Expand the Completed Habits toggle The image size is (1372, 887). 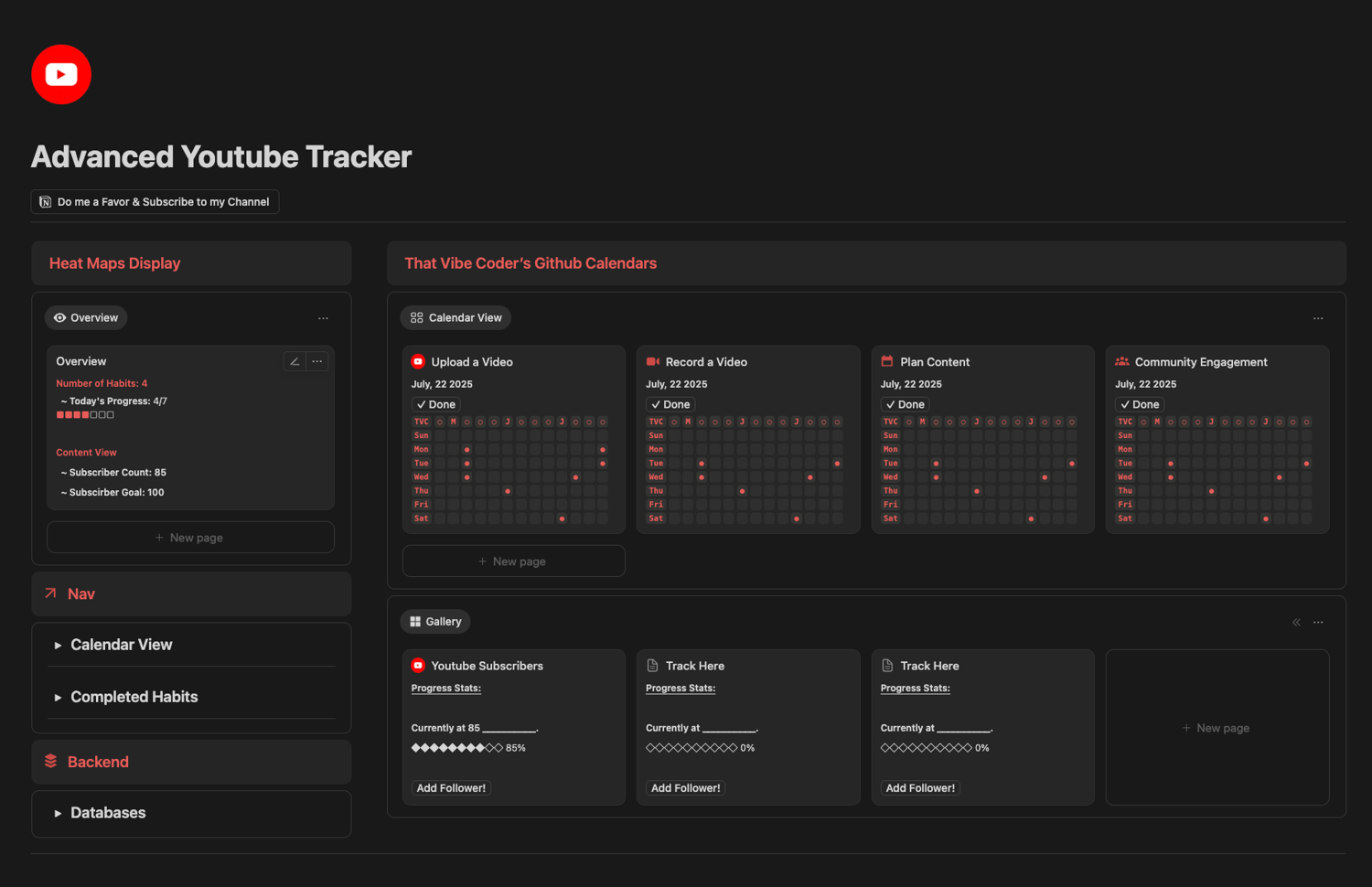[58, 697]
